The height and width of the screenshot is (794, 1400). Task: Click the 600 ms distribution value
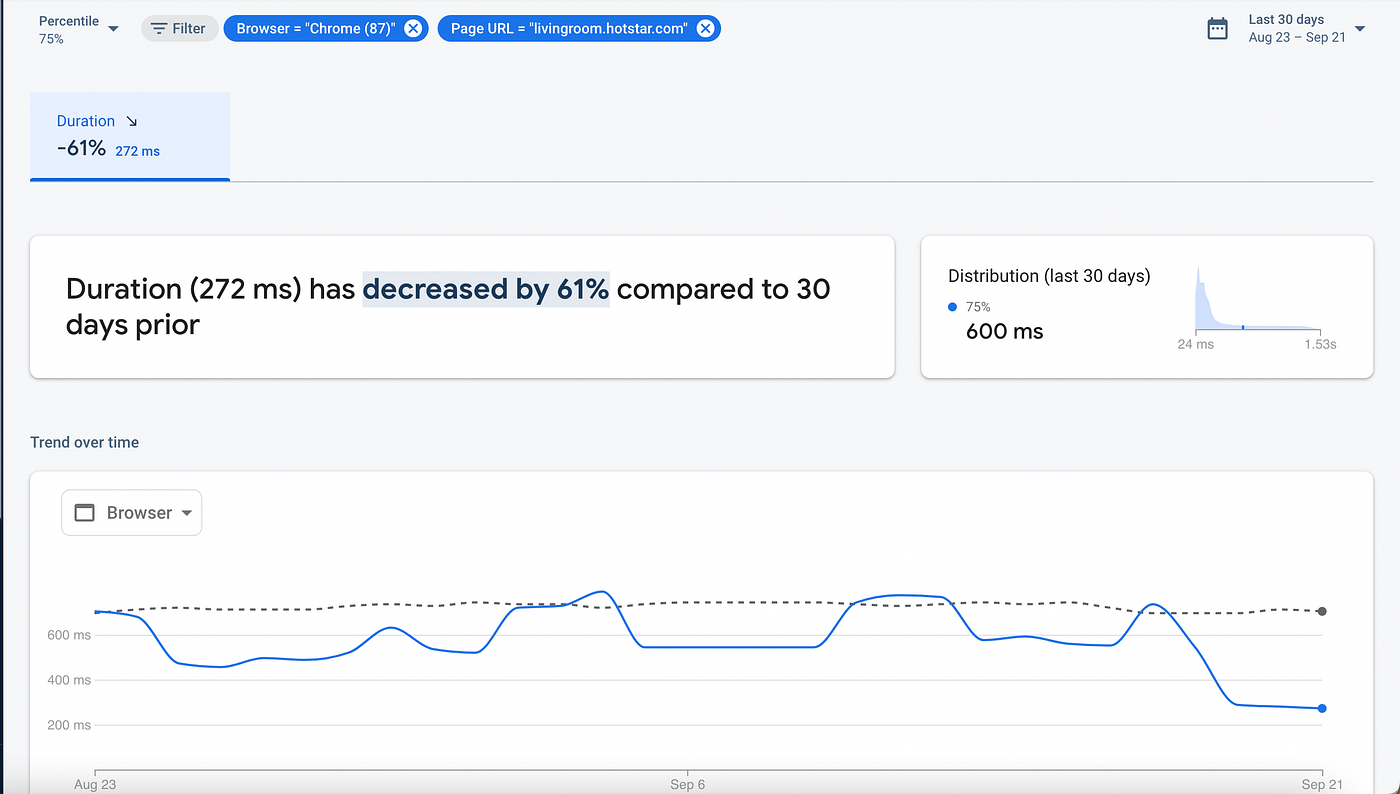click(x=1004, y=332)
